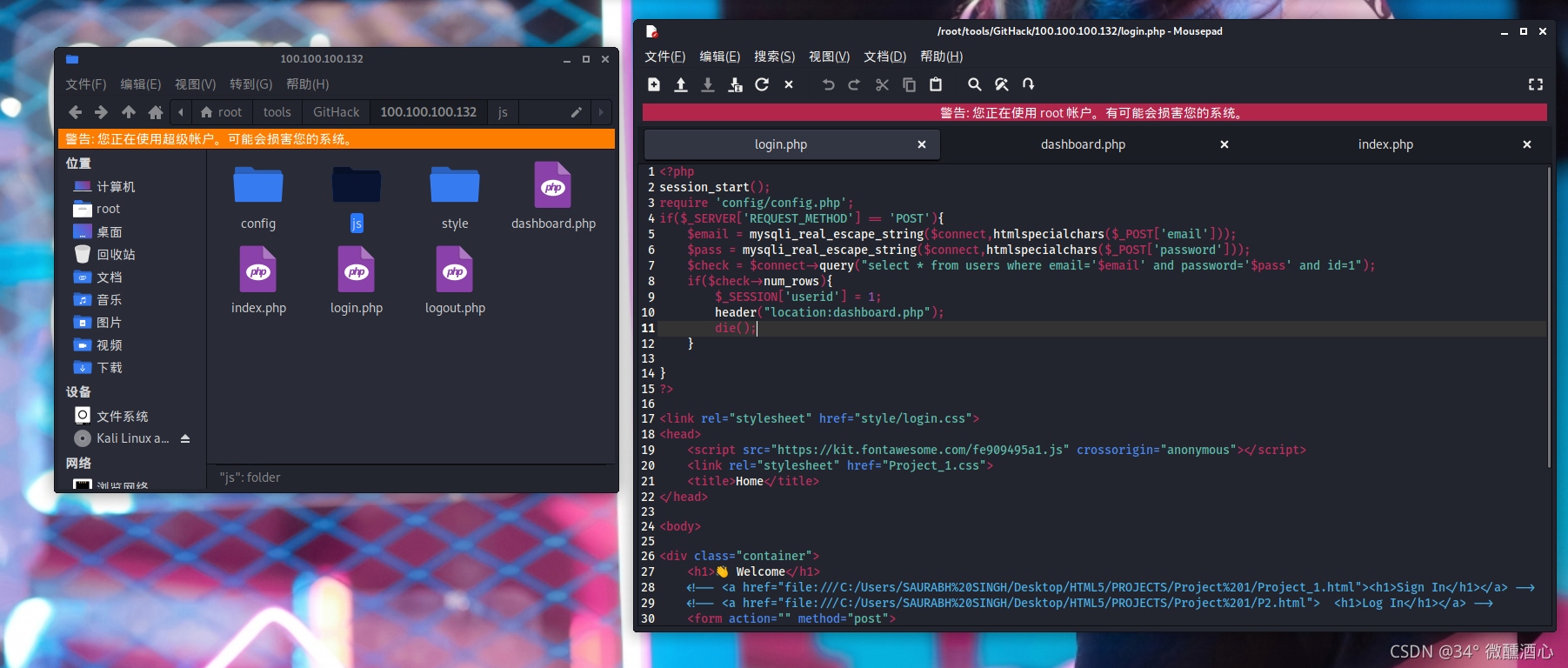Click the Save download-arrow icon in Mousepad

pos(708,84)
